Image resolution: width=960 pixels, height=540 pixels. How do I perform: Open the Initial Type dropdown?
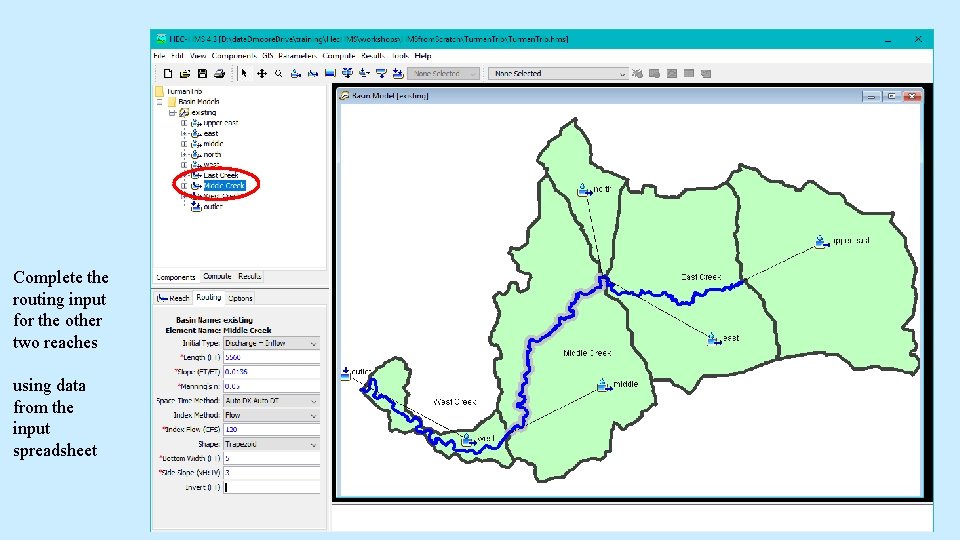tap(271, 343)
